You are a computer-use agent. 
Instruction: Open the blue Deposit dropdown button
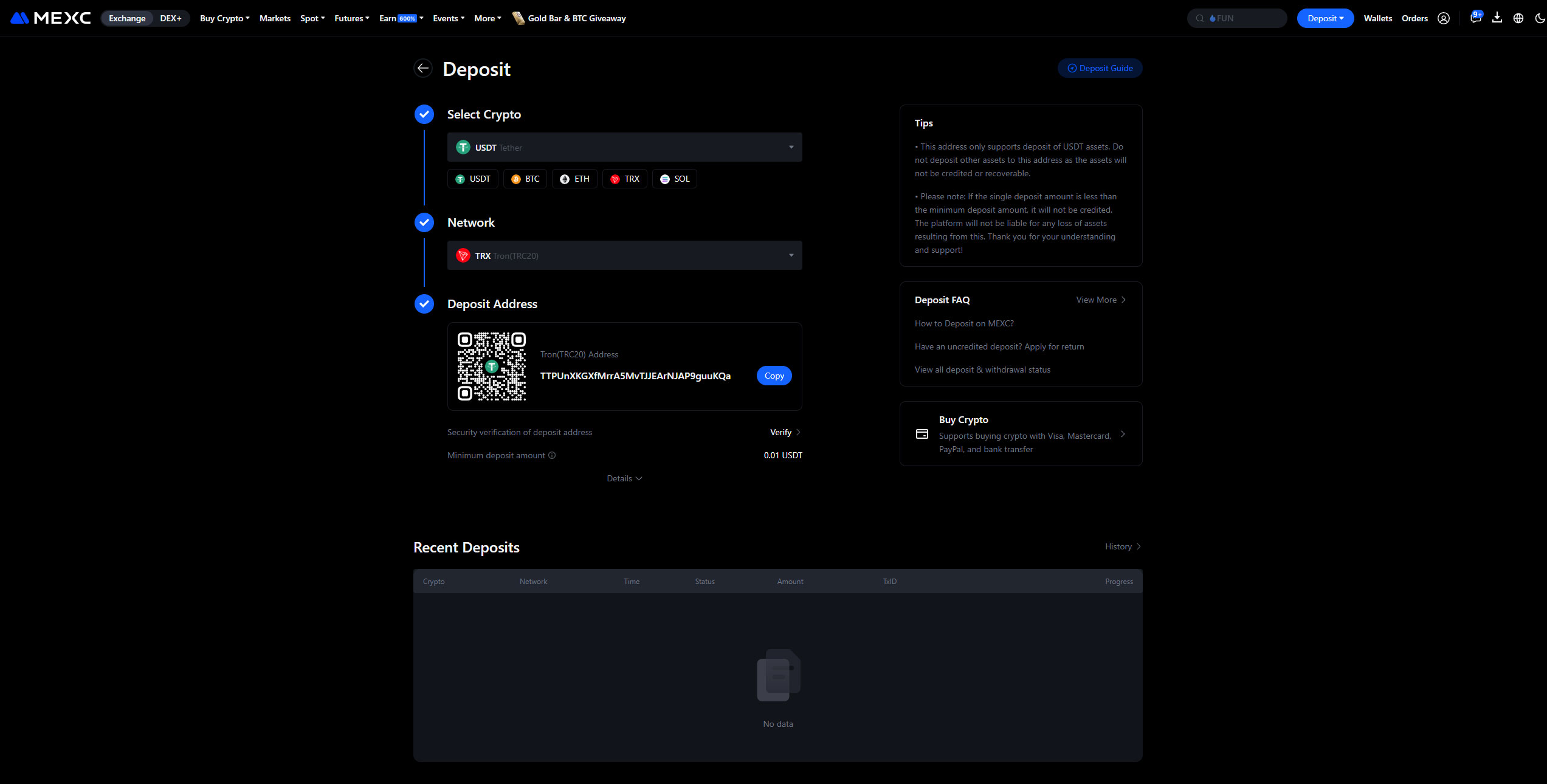coord(1325,18)
